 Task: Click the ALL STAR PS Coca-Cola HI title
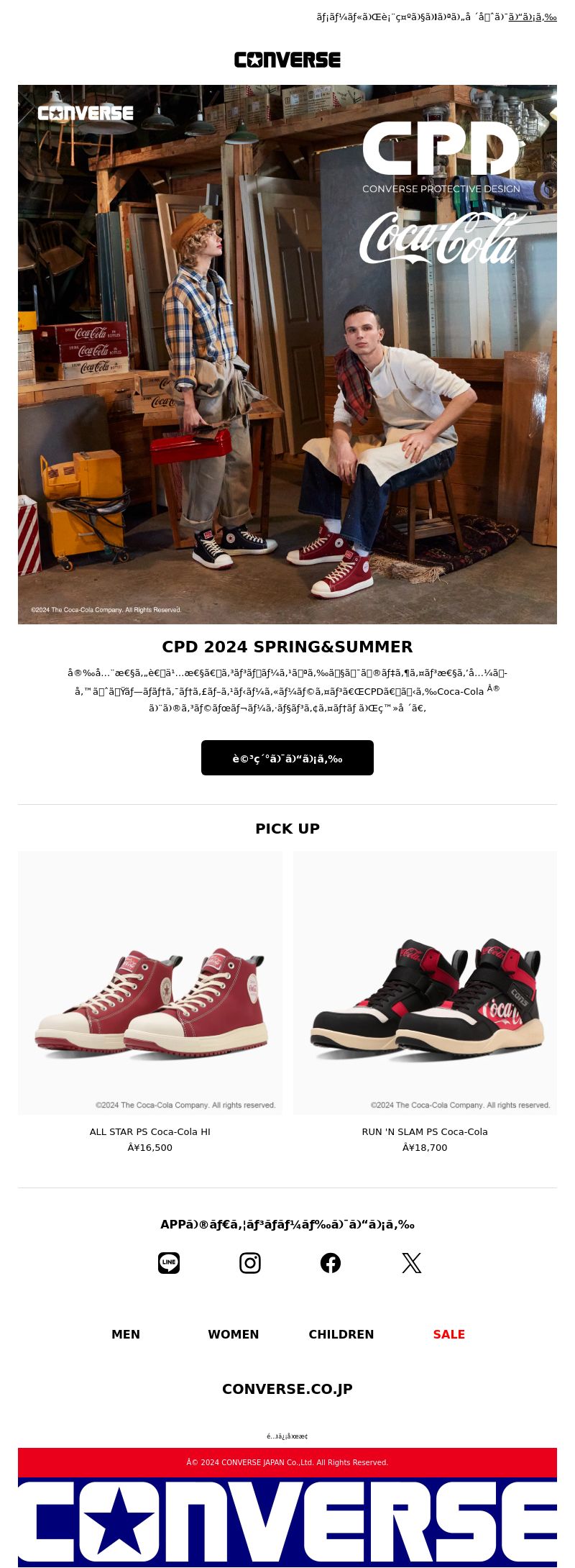click(150, 1131)
